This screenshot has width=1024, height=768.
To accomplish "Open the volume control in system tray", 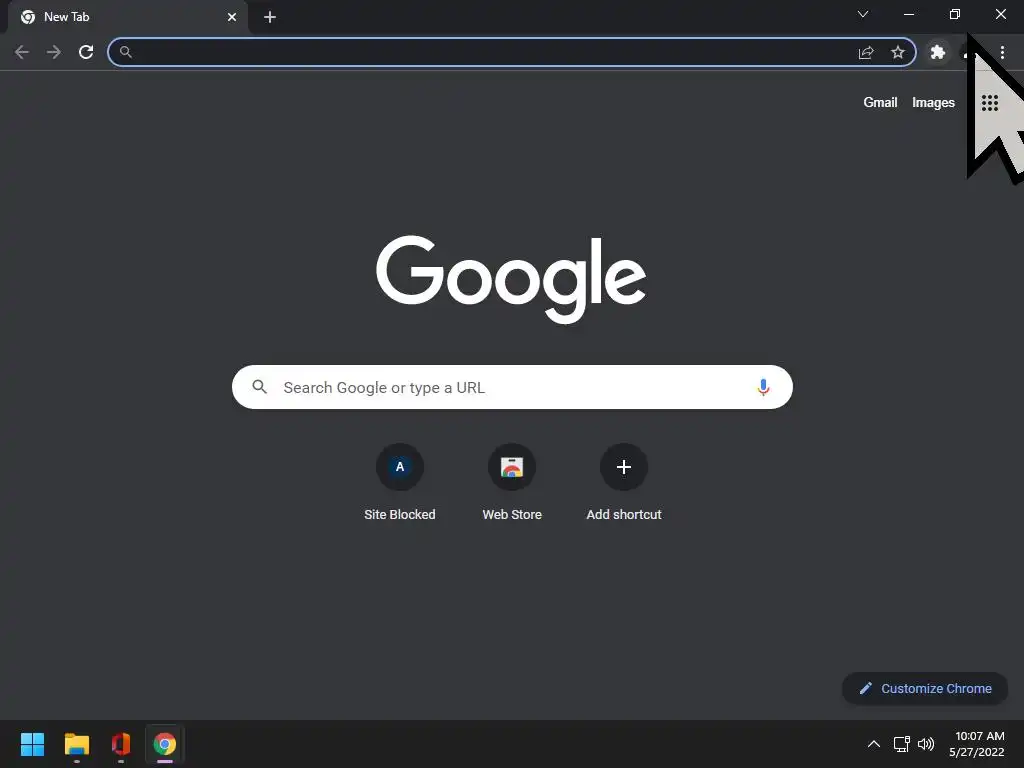I will [926, 744].
